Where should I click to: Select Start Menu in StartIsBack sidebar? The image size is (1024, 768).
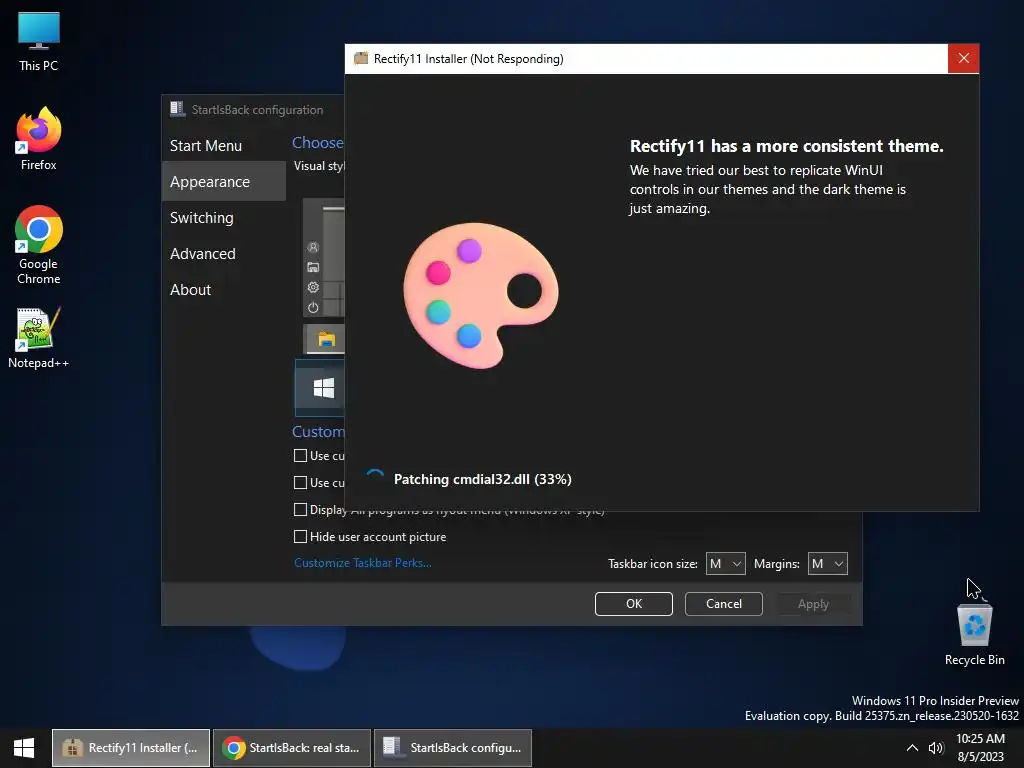(x=223, y=146)
